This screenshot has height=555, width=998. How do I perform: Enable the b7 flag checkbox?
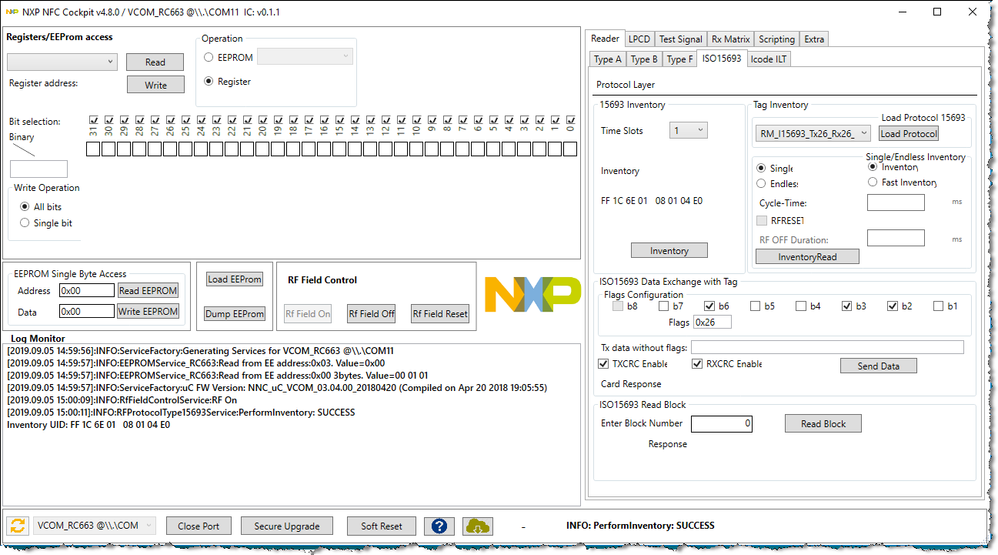pyautogui.click(x=664, y=306)
